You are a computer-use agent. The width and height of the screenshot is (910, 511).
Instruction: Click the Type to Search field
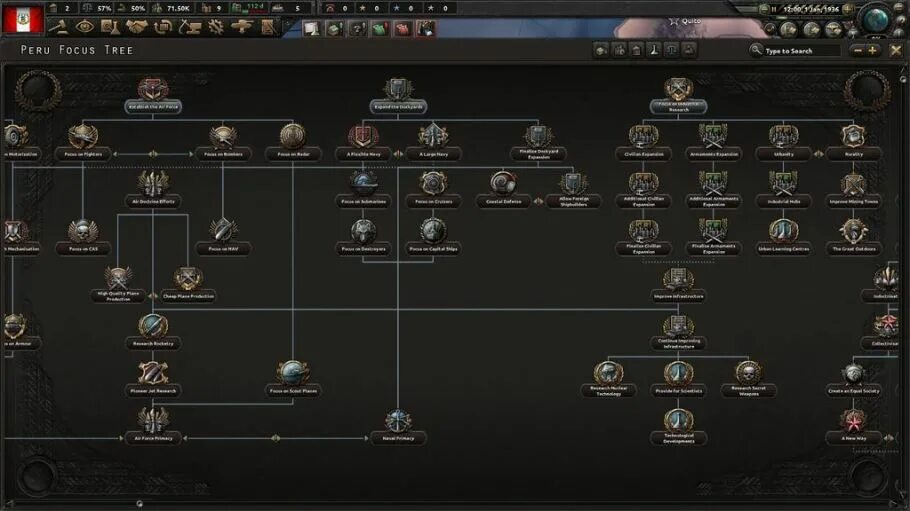coord(795,51)
